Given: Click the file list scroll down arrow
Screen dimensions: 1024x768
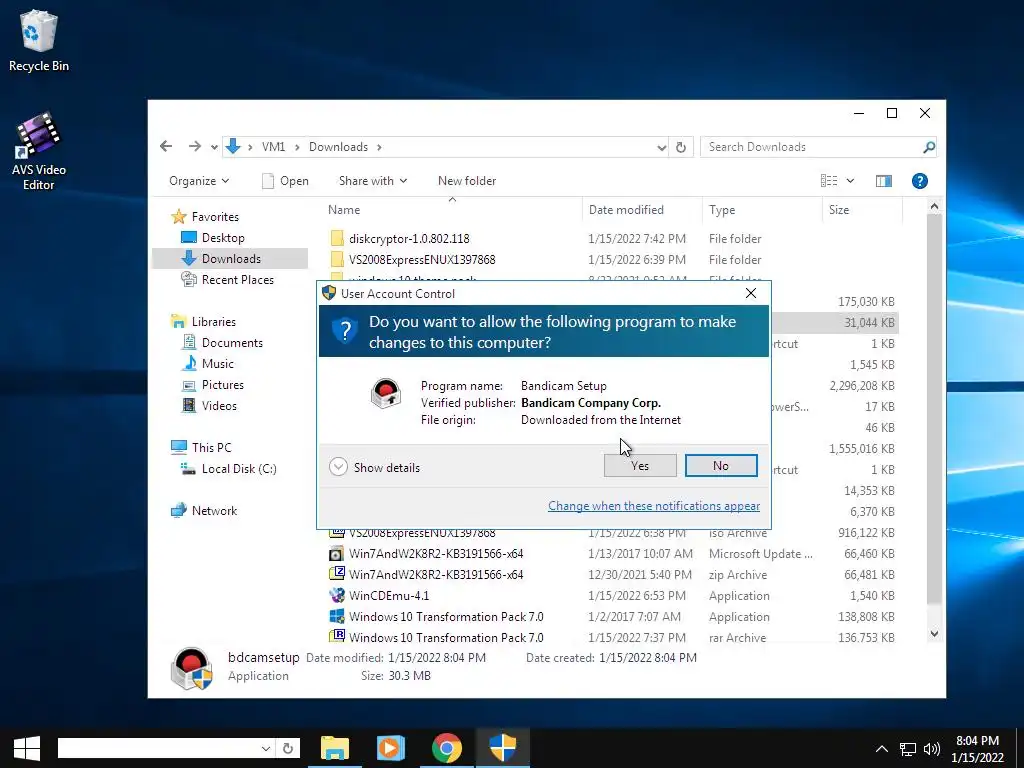Looking at the screenshot, I should point(934,633).
